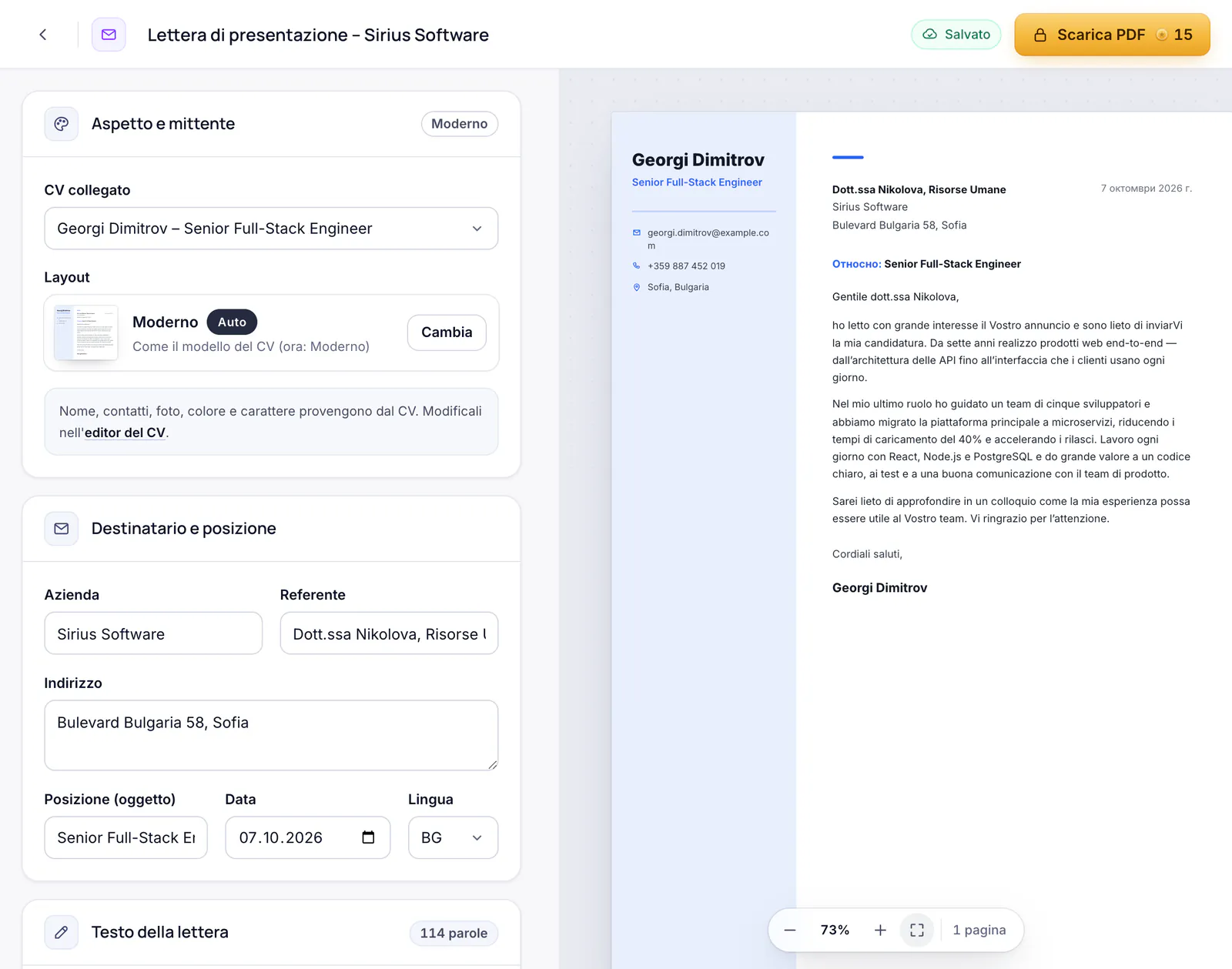Viewport: 1232px width, 969px height.
Task: Click the 07.10.2026 date field
Action: click(307, 837)
